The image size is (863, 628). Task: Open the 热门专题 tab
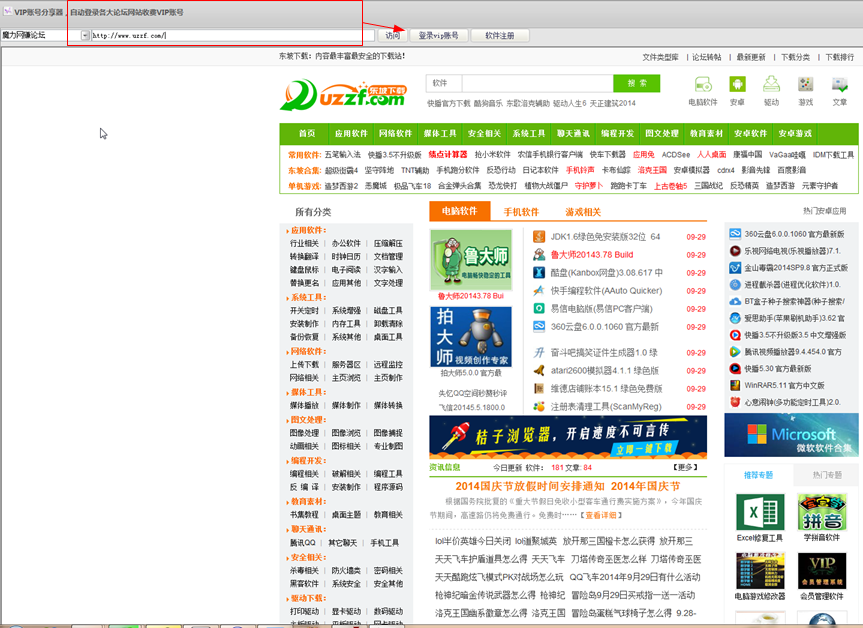pos(827,474)
